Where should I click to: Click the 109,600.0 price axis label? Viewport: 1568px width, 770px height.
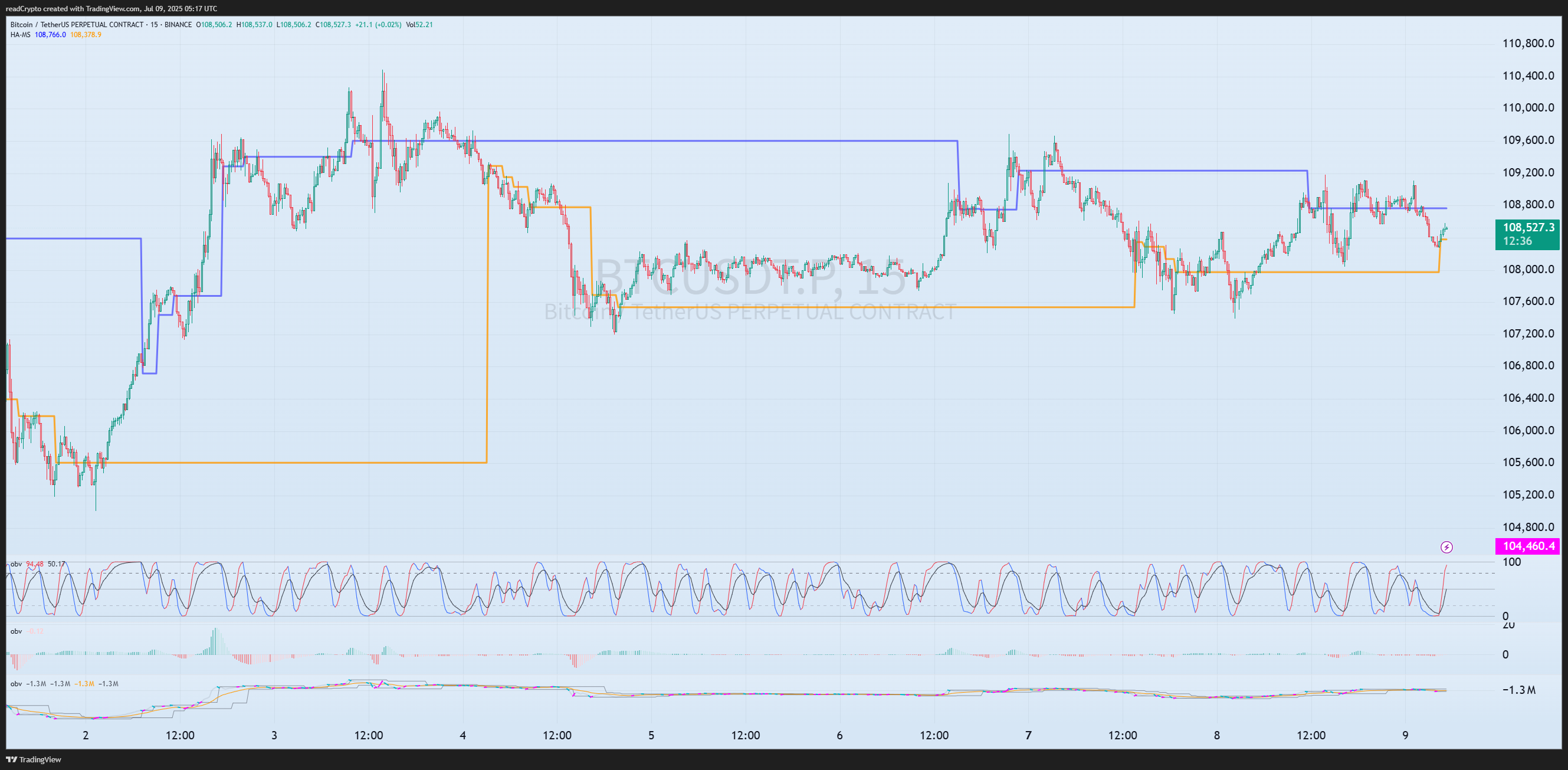[1528, 140]
